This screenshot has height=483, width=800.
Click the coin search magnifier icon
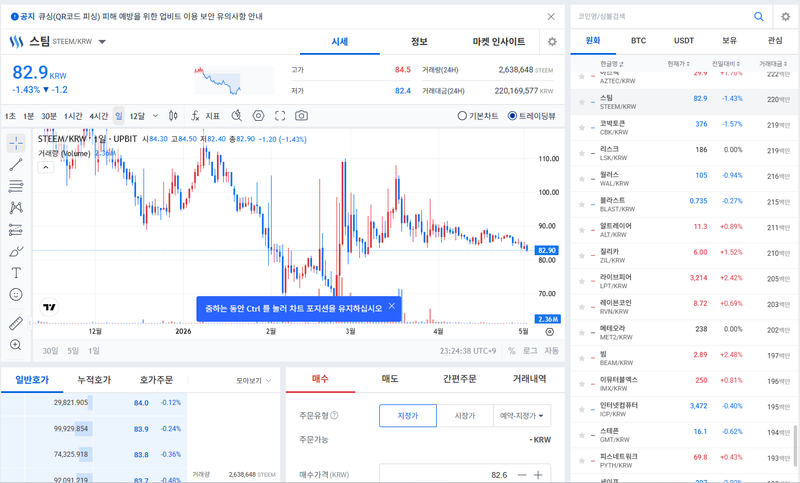pos(759,17)
